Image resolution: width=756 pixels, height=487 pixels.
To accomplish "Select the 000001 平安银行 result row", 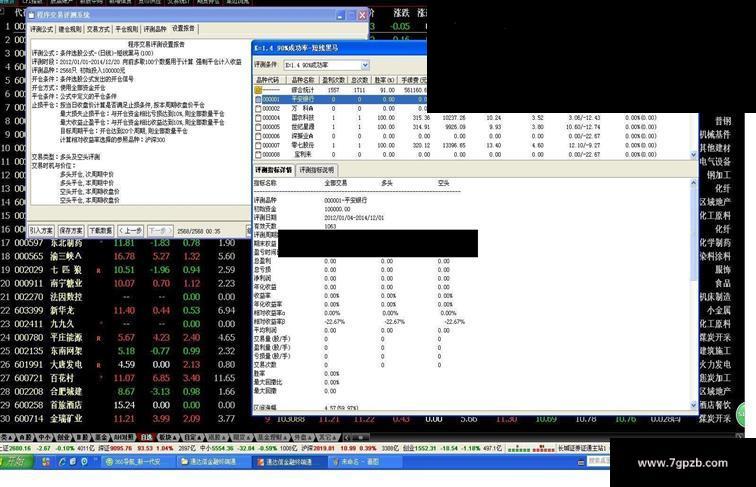I will pos(340,99).
